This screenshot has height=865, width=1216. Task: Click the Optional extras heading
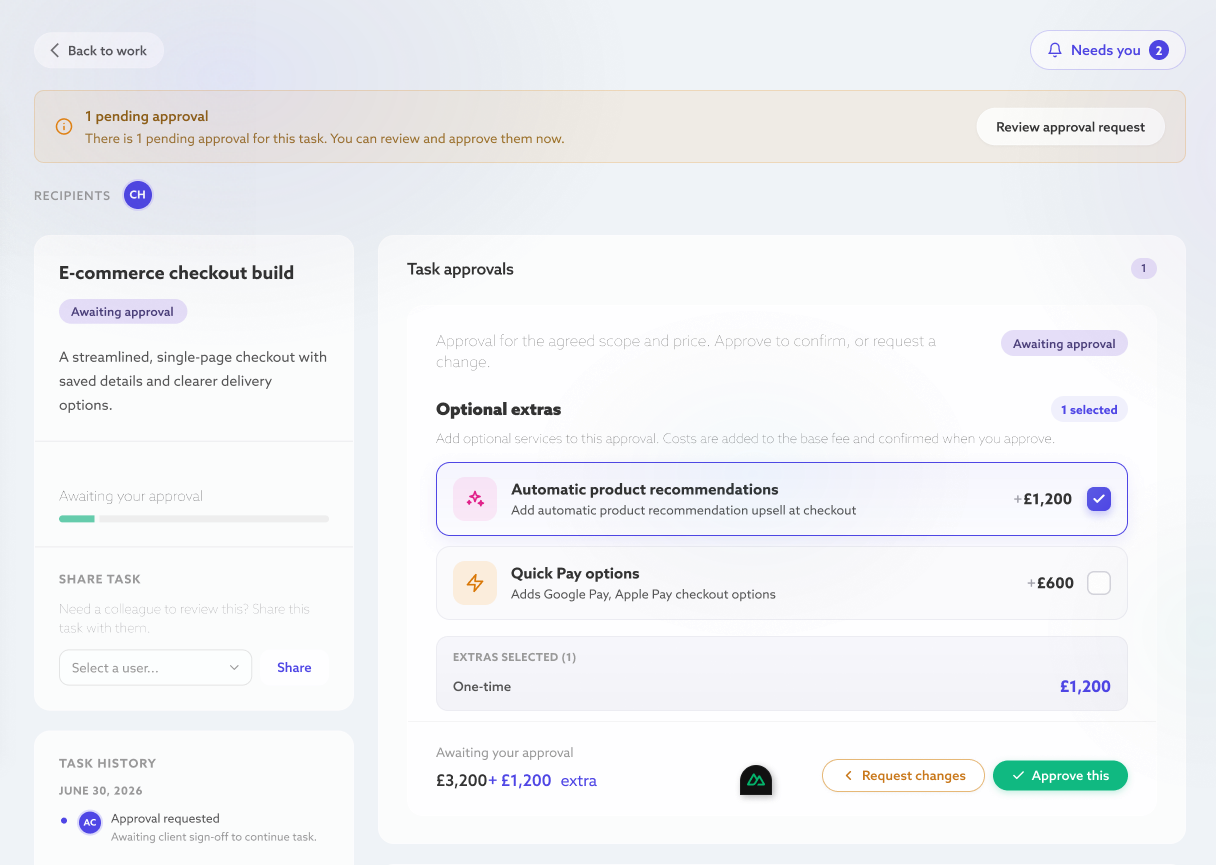498,409
